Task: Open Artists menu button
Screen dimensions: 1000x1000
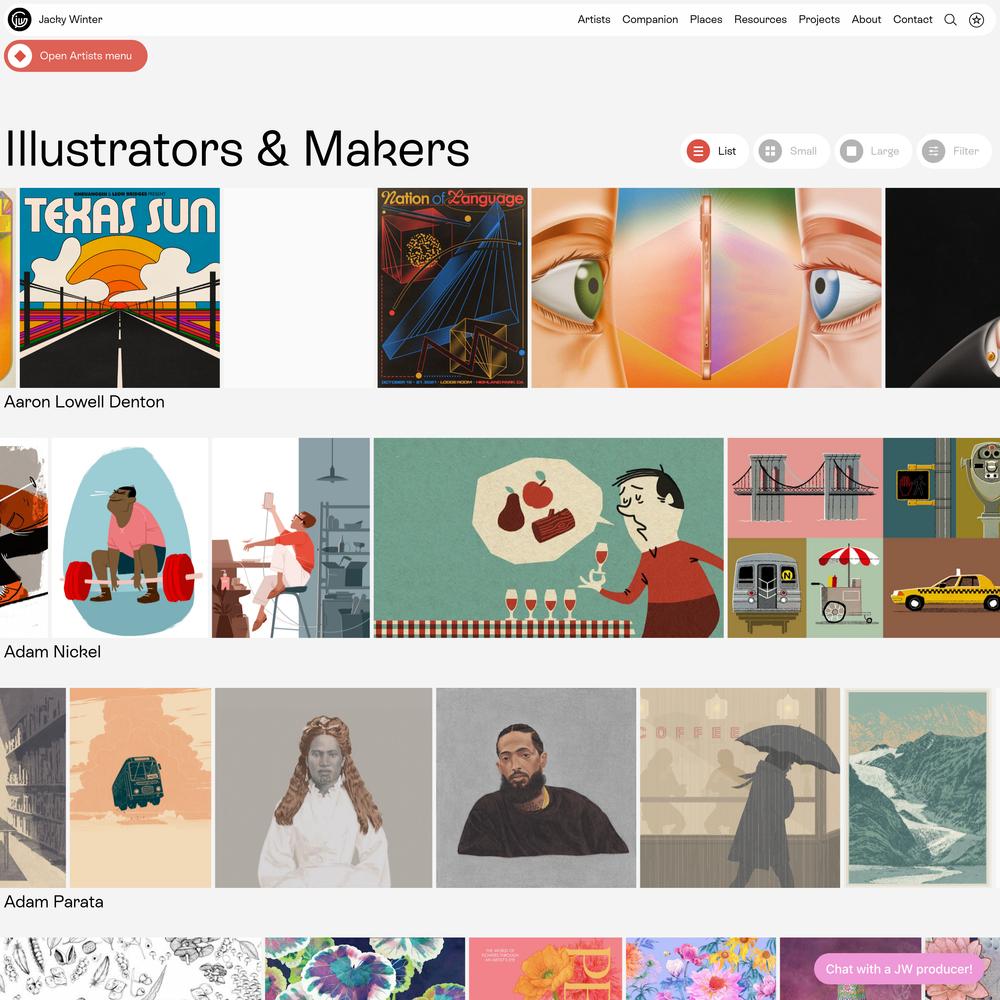Action: point(76,56)
